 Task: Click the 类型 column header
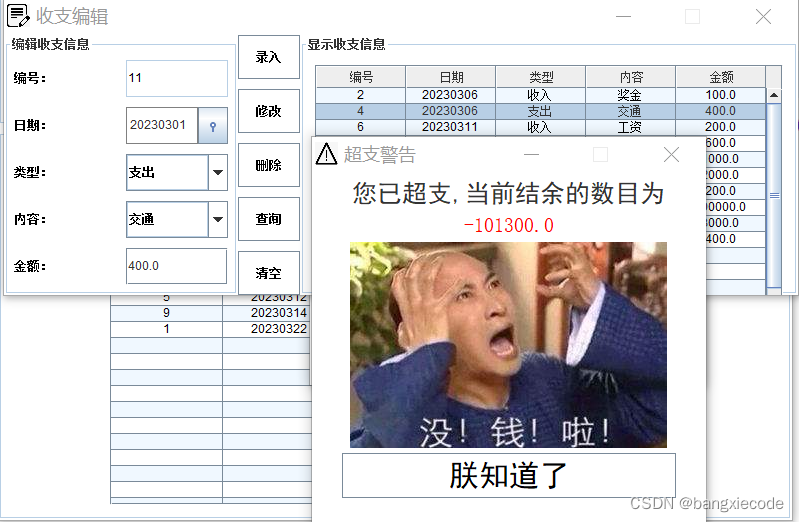click(541, 76)
